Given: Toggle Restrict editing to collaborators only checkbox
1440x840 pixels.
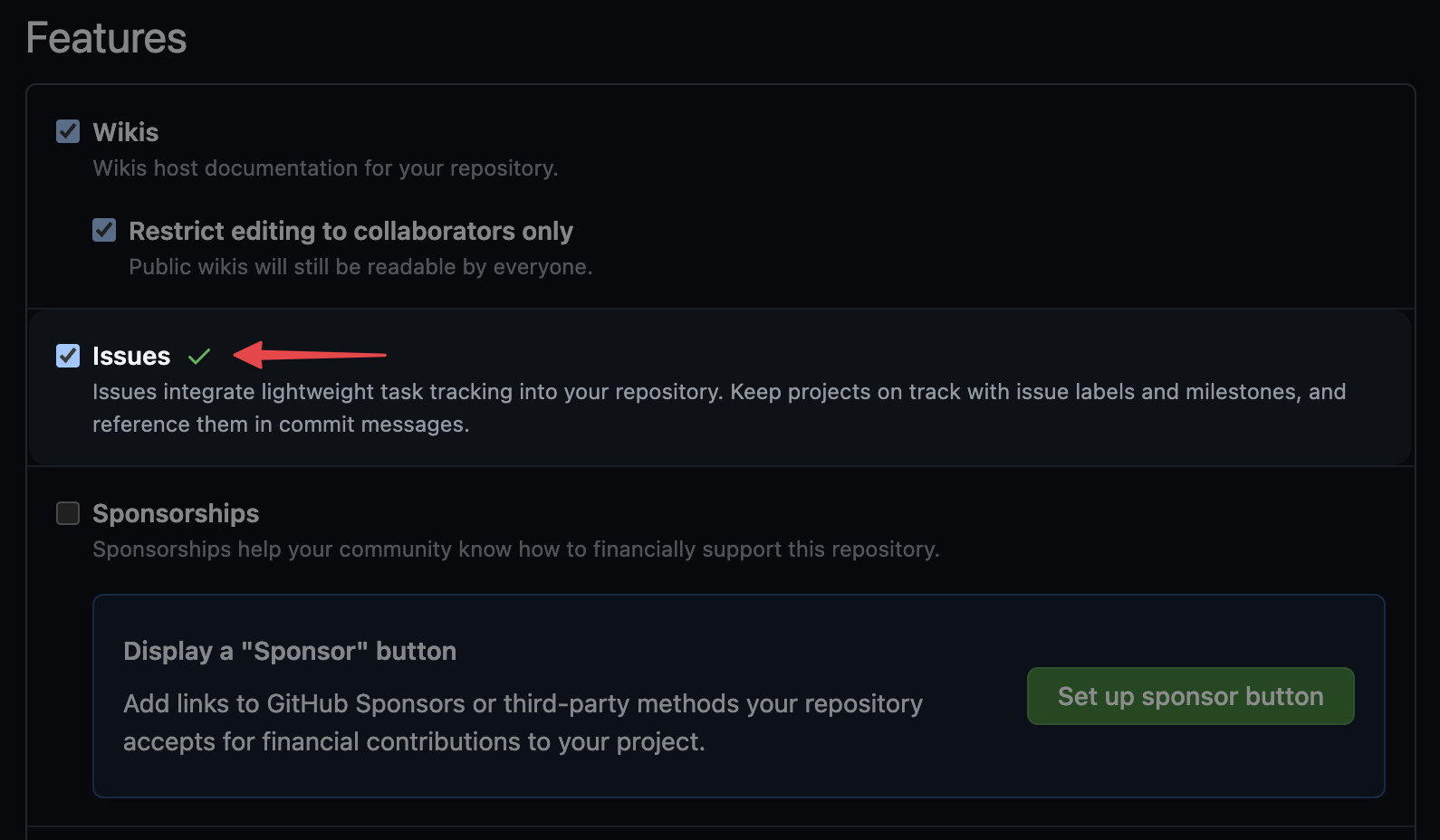Looking at the screenshot, I should 104,231.
